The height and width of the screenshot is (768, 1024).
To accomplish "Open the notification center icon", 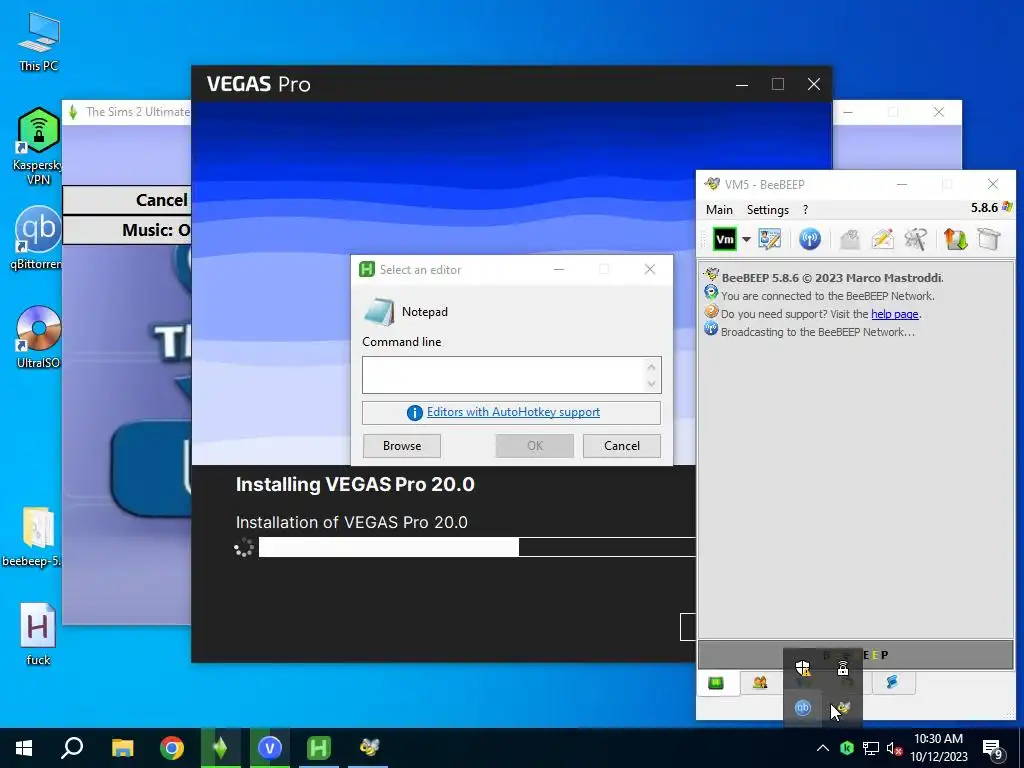I will [993, 749].
